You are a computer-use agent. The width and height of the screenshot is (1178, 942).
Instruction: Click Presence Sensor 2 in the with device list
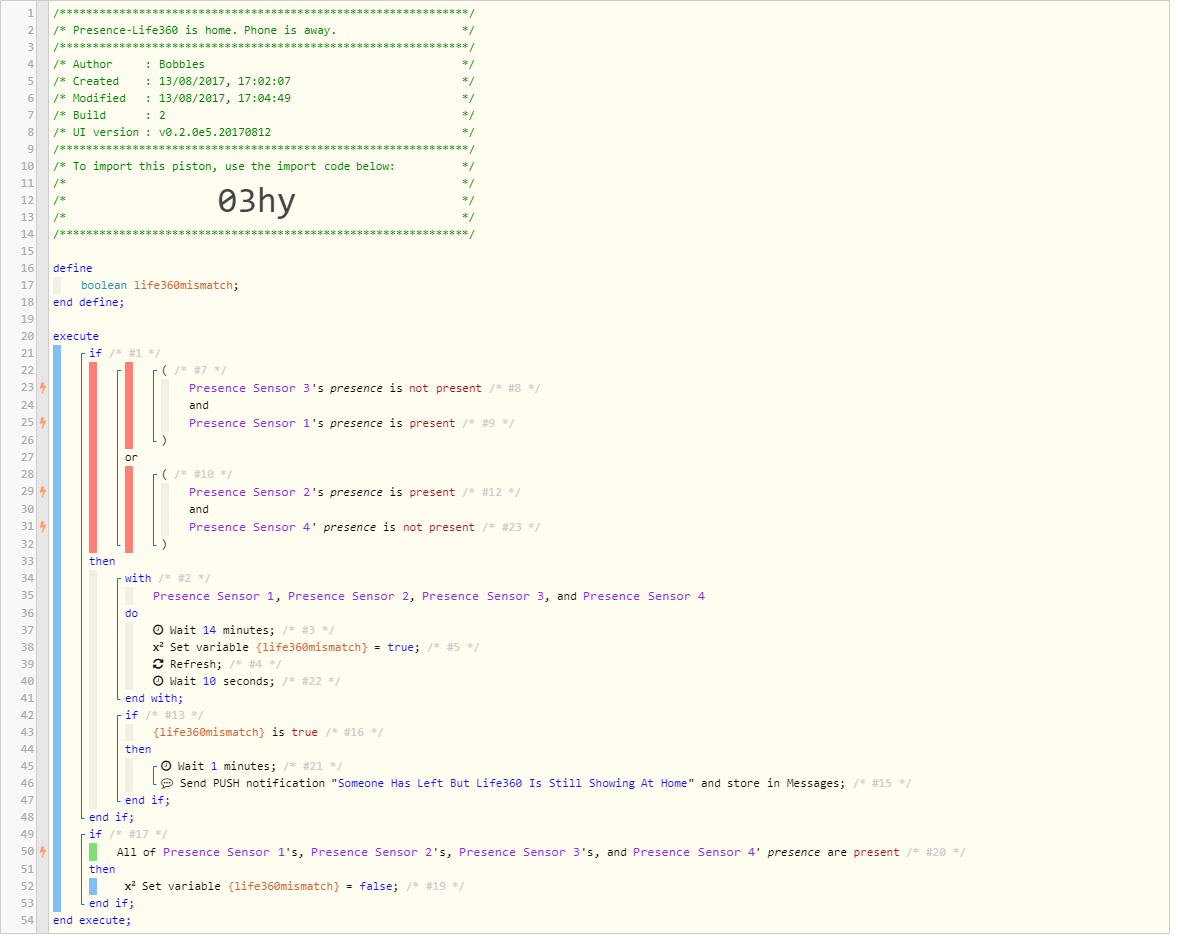pyautogui.click(x=349, y=596)
